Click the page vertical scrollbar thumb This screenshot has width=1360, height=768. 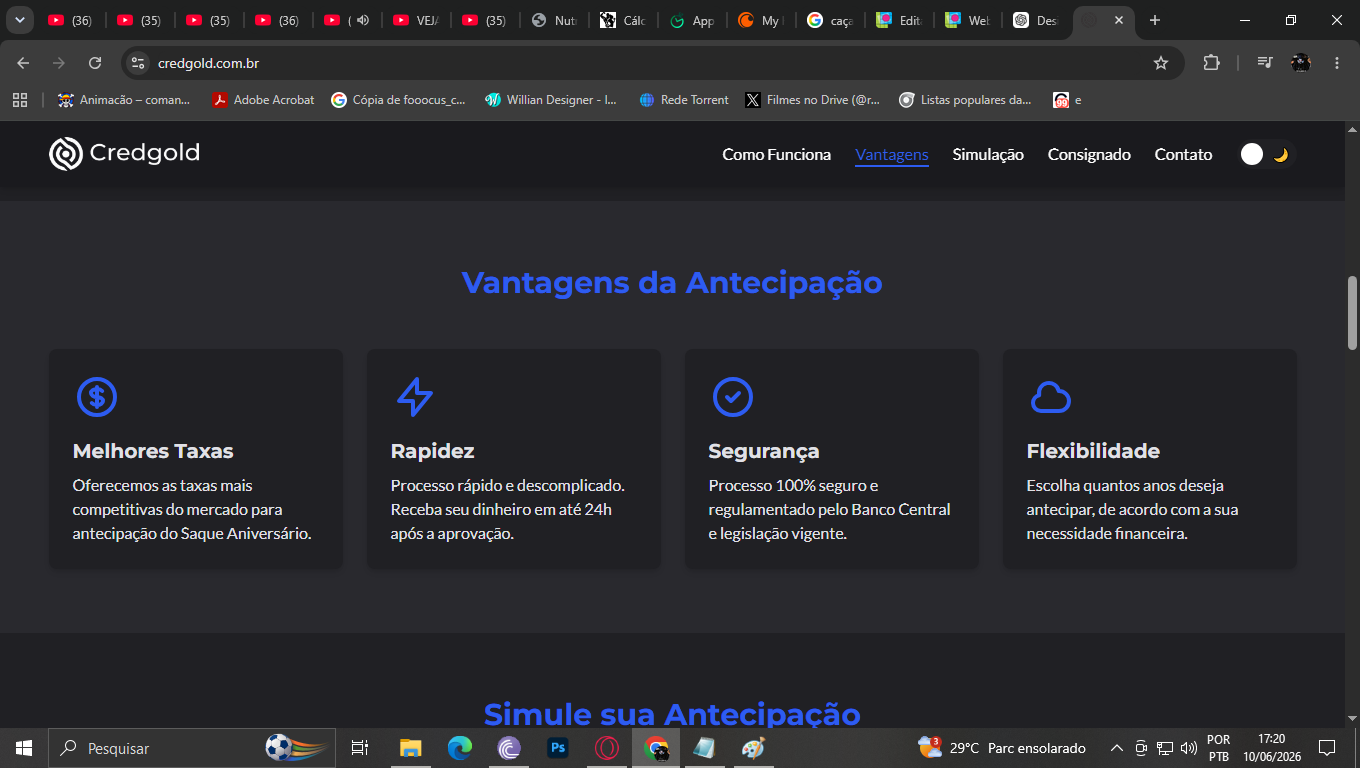1352,312
